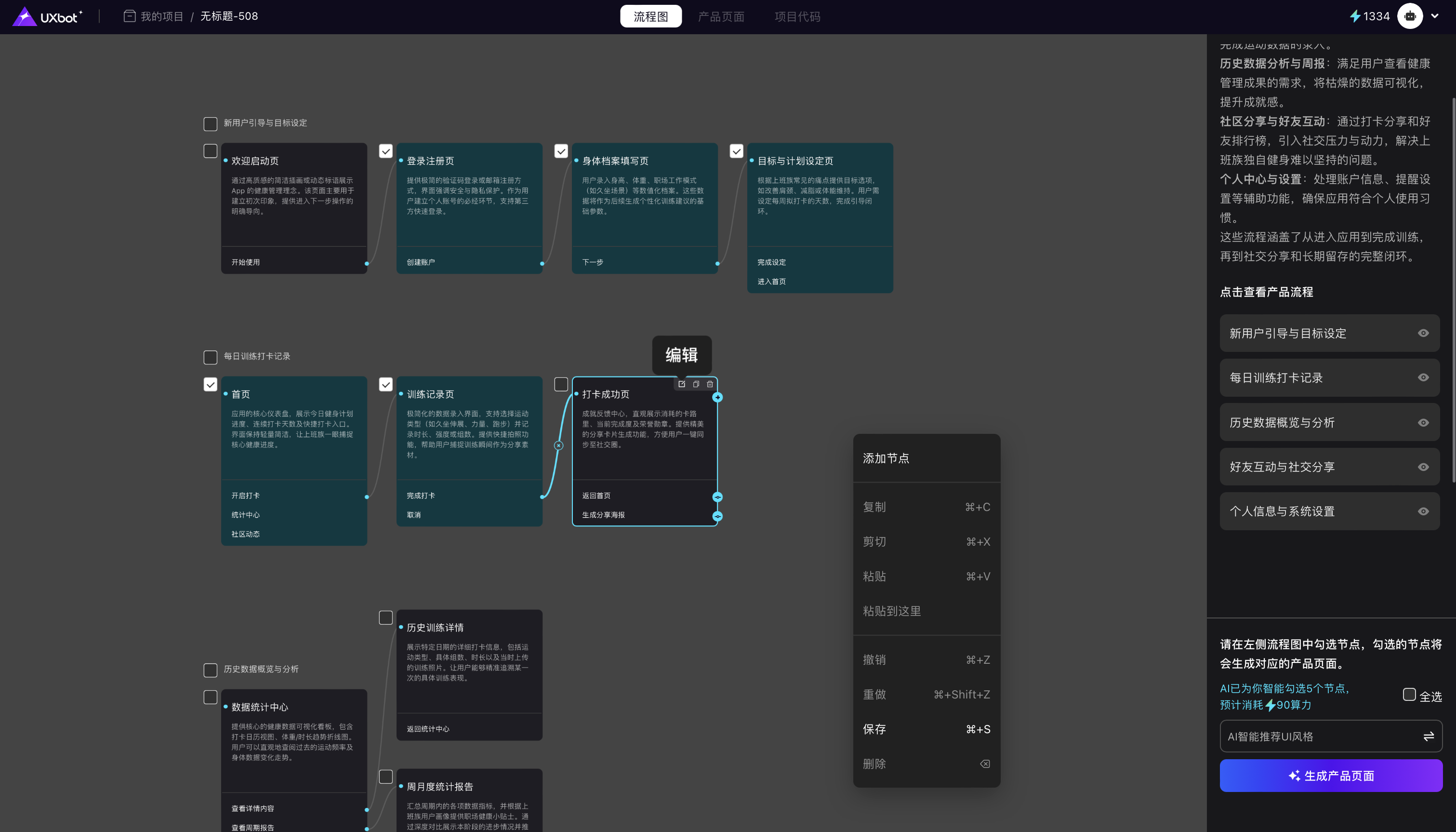
Task: Click connector handle beside 生成分享海报
Action: tap(718, 516)
